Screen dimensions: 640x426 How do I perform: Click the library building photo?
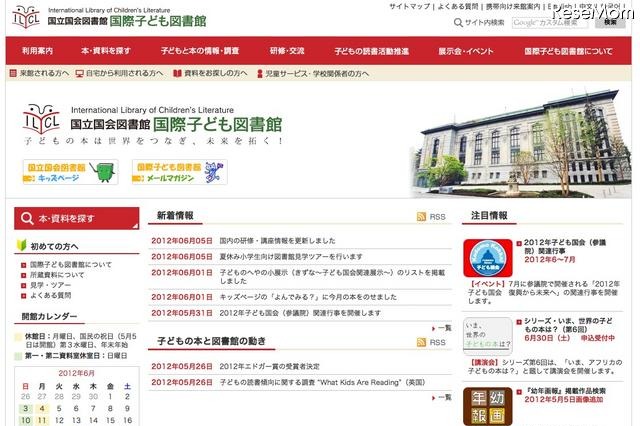[521, 144]
